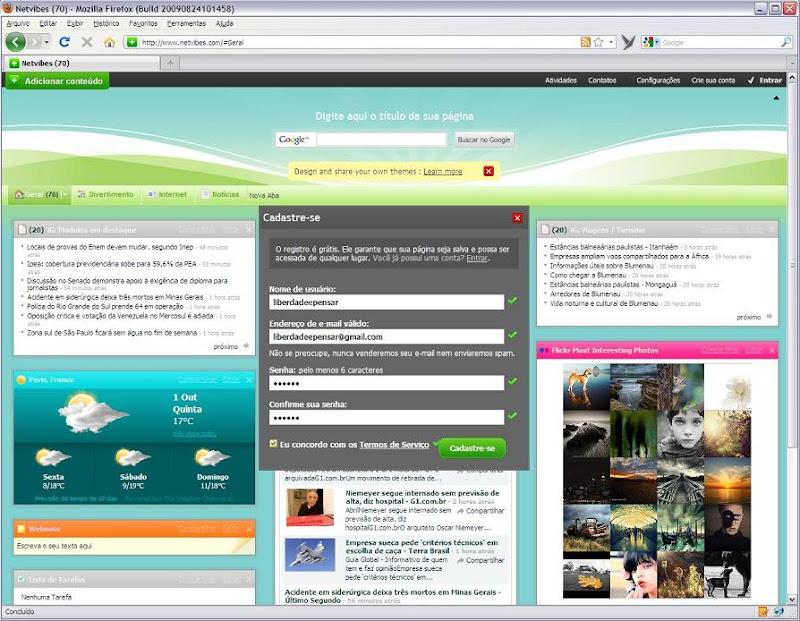This screenshot has width=800, height=621.
Task: Open Contatos in the top bar
Action: (x=602, y=80)
